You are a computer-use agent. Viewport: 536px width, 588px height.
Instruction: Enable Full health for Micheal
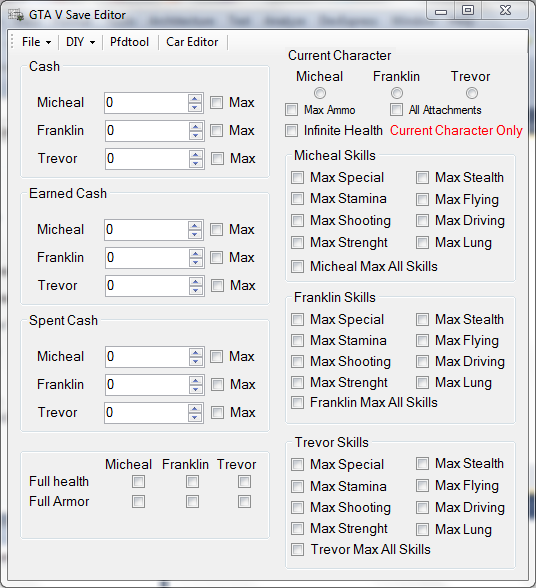(x=138, y=482)
